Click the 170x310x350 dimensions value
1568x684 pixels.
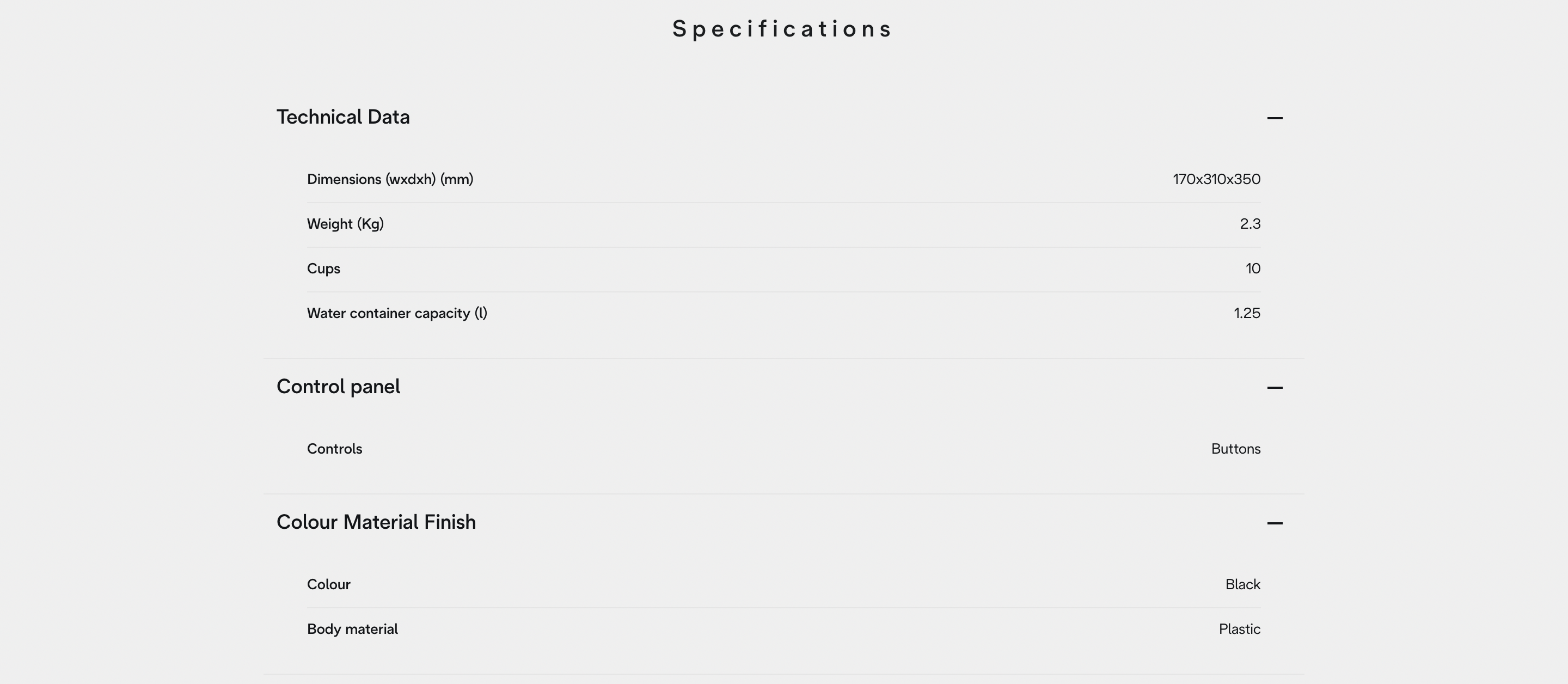click(x=1216, y=180)
